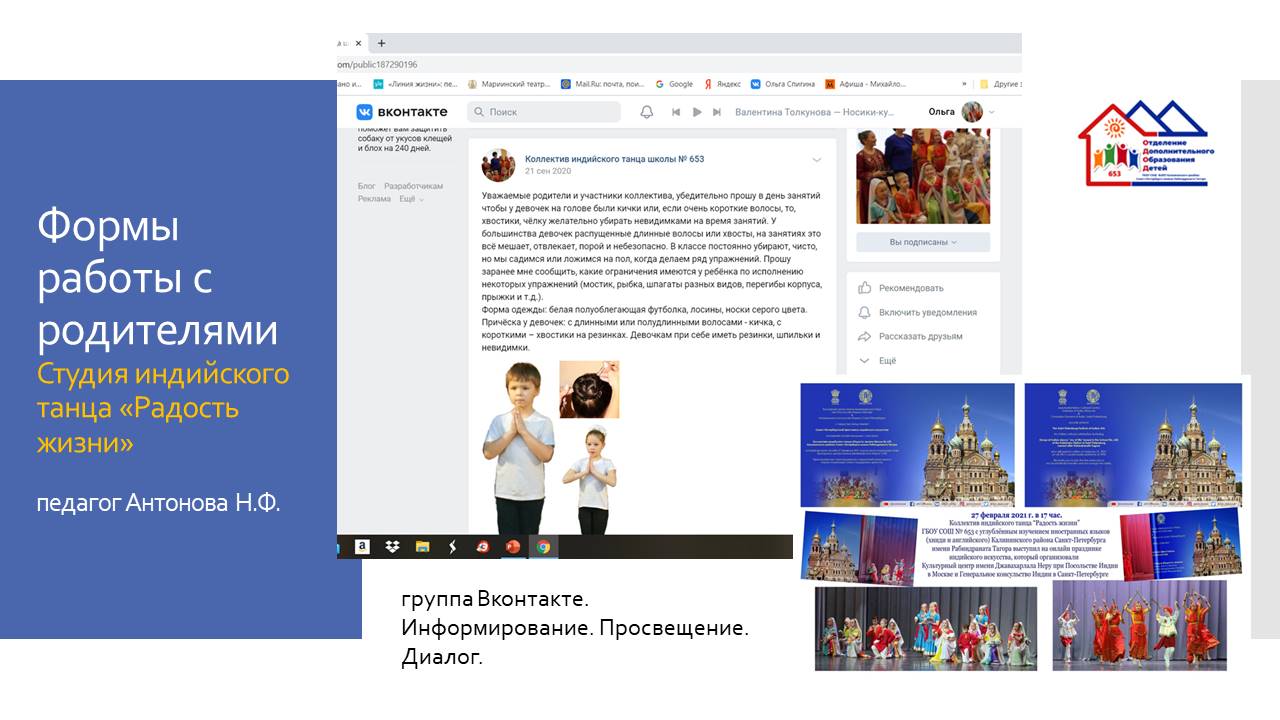Click the ВКонтакте logo
Viewport: 1280px width, 720px height.
pos(403,112)
